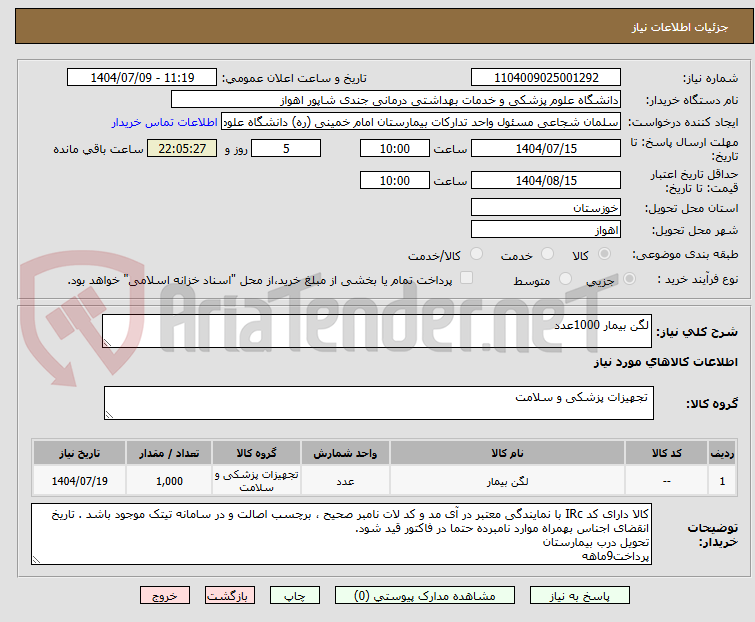This screenshot has height=622, width=755.
Task: Click the quantity cell 1,000
Action: tap(169, 481)
